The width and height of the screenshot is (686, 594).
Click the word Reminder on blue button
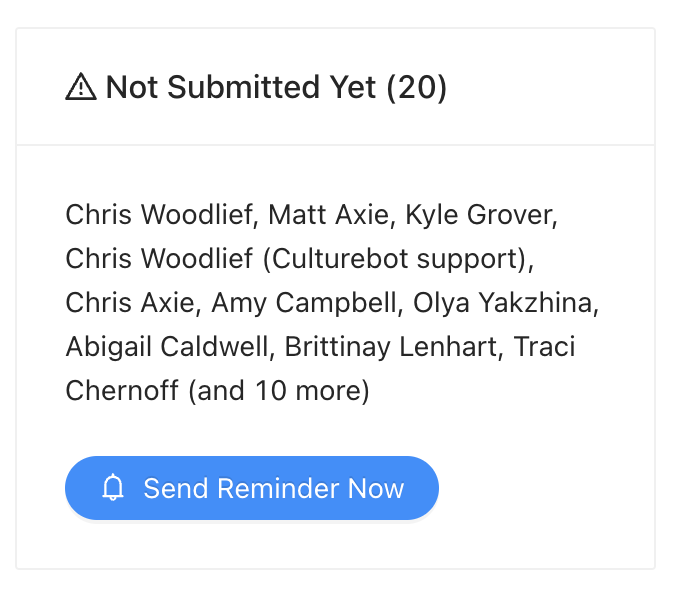click(x=278, y=488)
